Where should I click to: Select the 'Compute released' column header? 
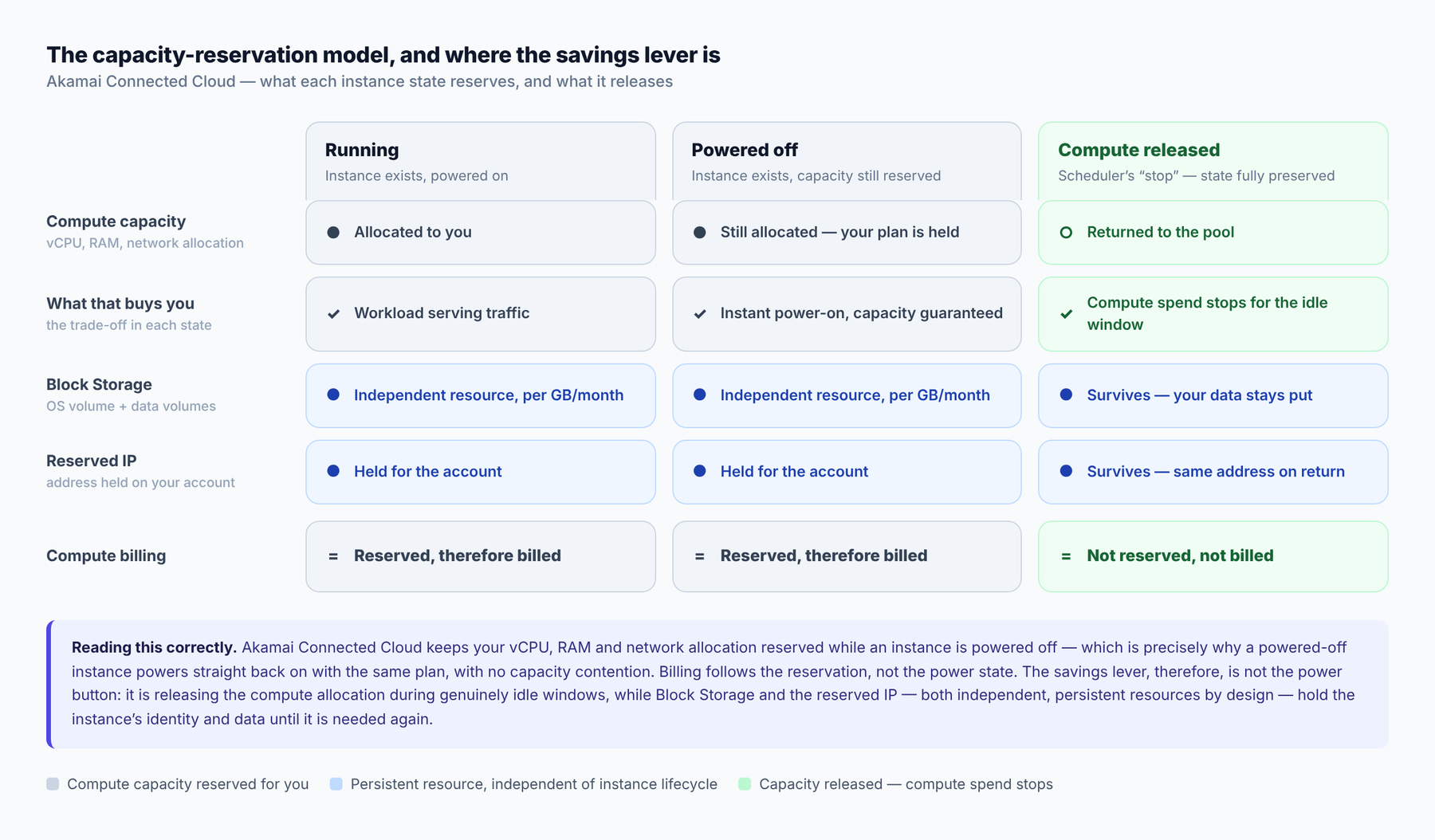(1213, 161)
